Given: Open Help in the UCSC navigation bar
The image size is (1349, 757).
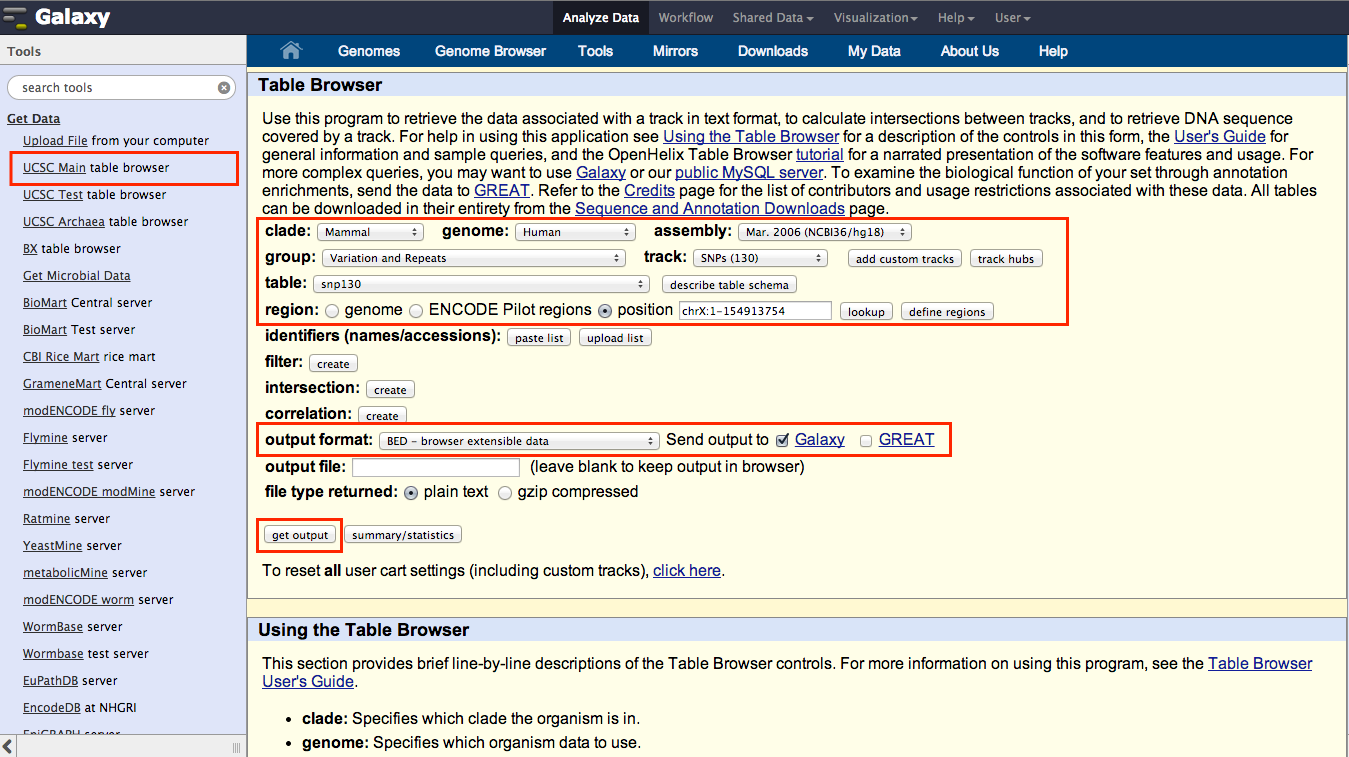Looking at the screenshot, I should 1053,51.
